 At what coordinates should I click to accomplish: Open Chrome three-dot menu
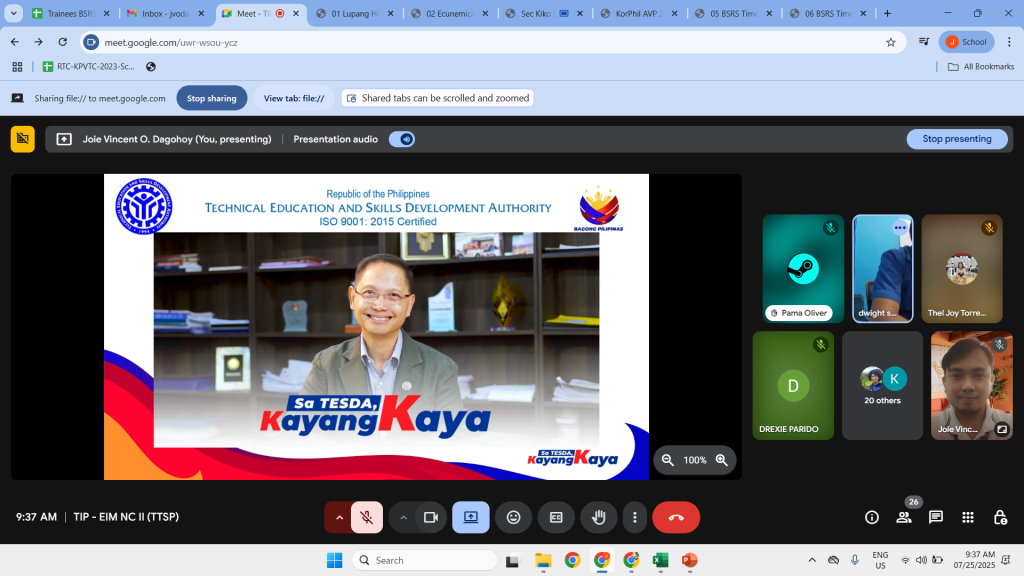point(1009,42)
